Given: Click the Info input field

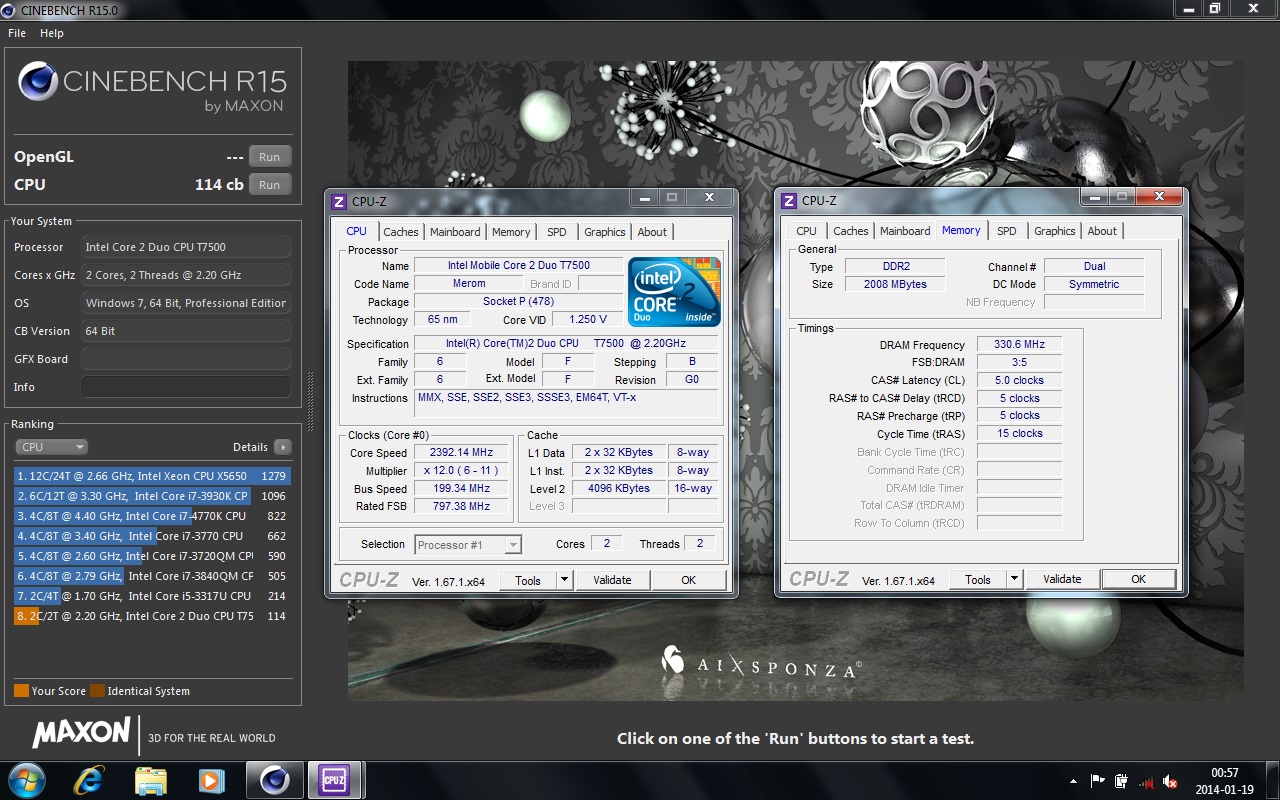Looking at the screenshot, I should pos(186,387).
